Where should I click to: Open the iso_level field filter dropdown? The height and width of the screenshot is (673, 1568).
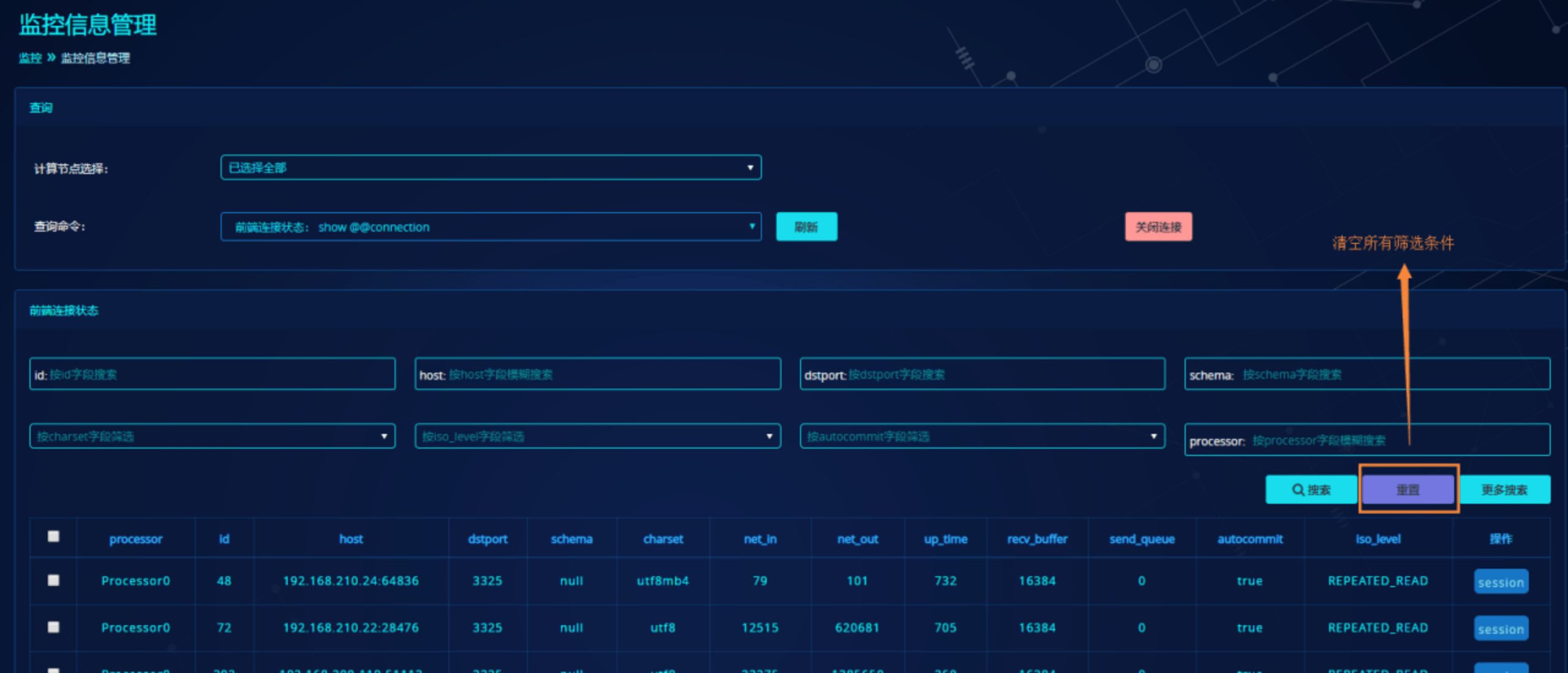point(597,436)
